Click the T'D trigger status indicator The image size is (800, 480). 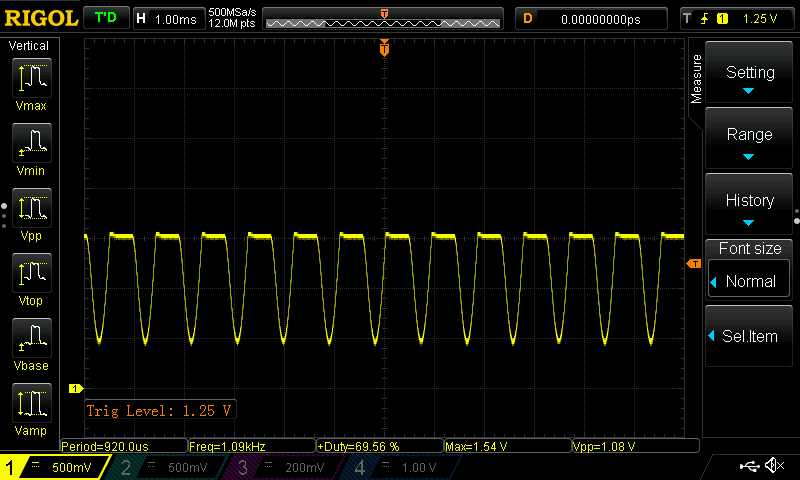tap(106, 18)
